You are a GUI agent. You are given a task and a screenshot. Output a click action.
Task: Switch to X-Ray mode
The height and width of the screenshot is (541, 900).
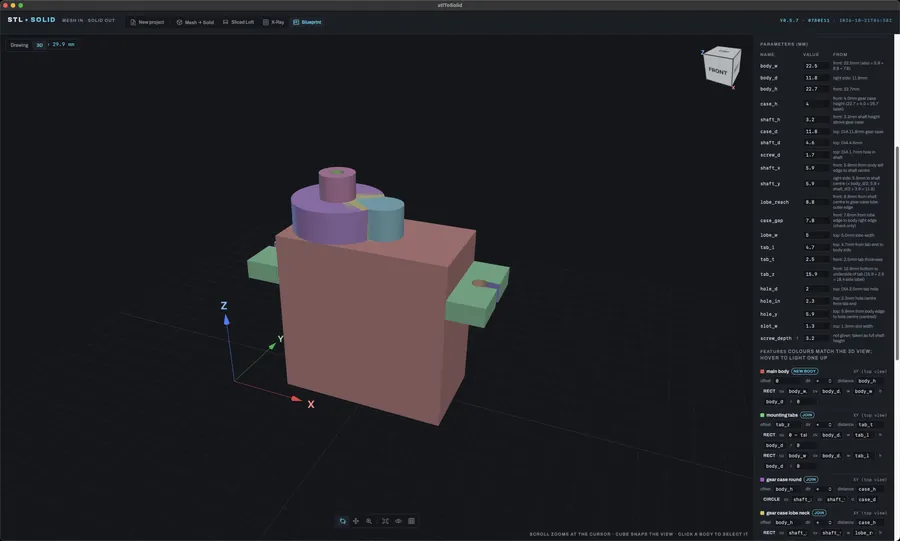point(274,22)
